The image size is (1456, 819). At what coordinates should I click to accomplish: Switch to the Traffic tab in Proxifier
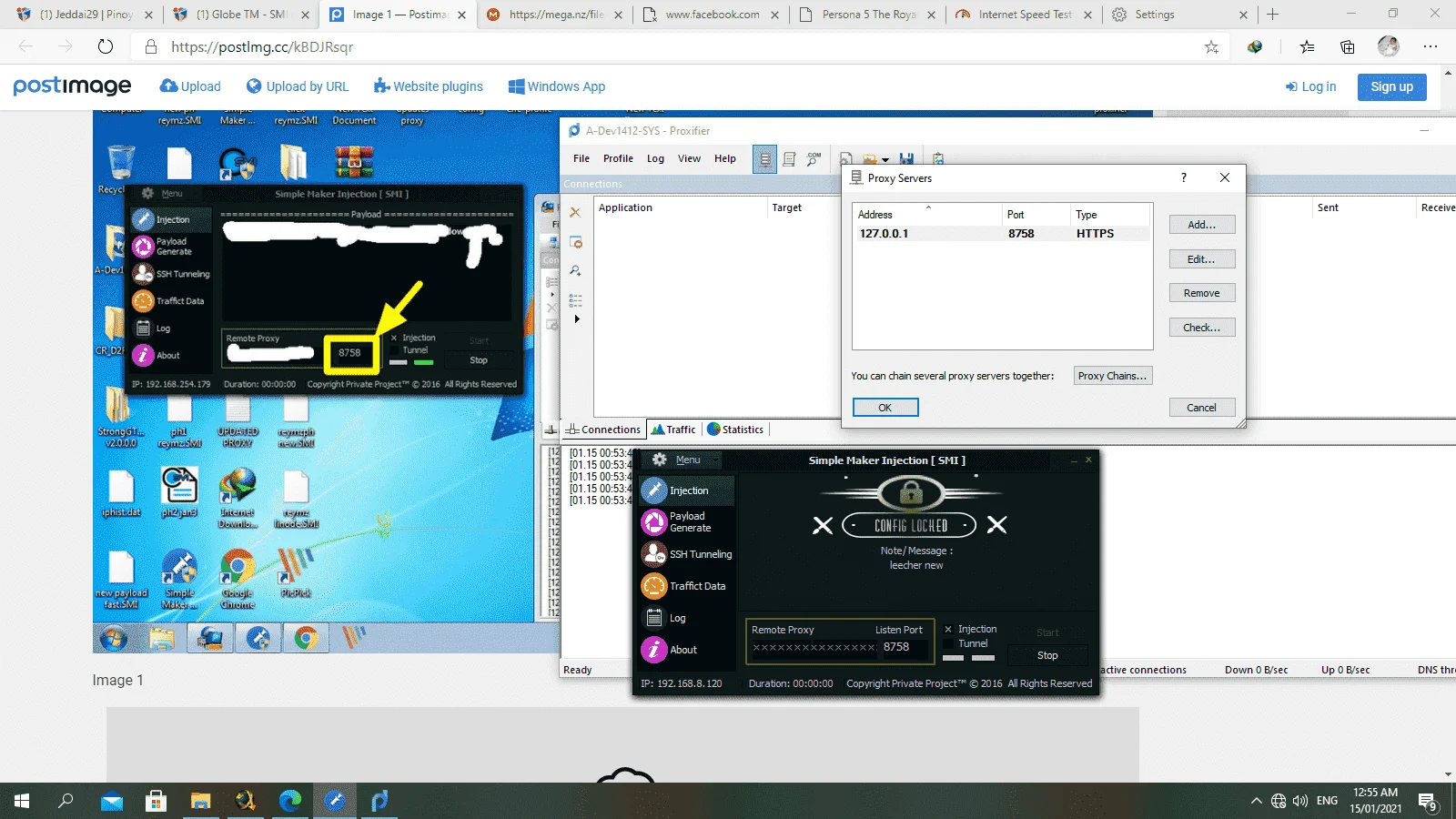[x=673, y=430]
